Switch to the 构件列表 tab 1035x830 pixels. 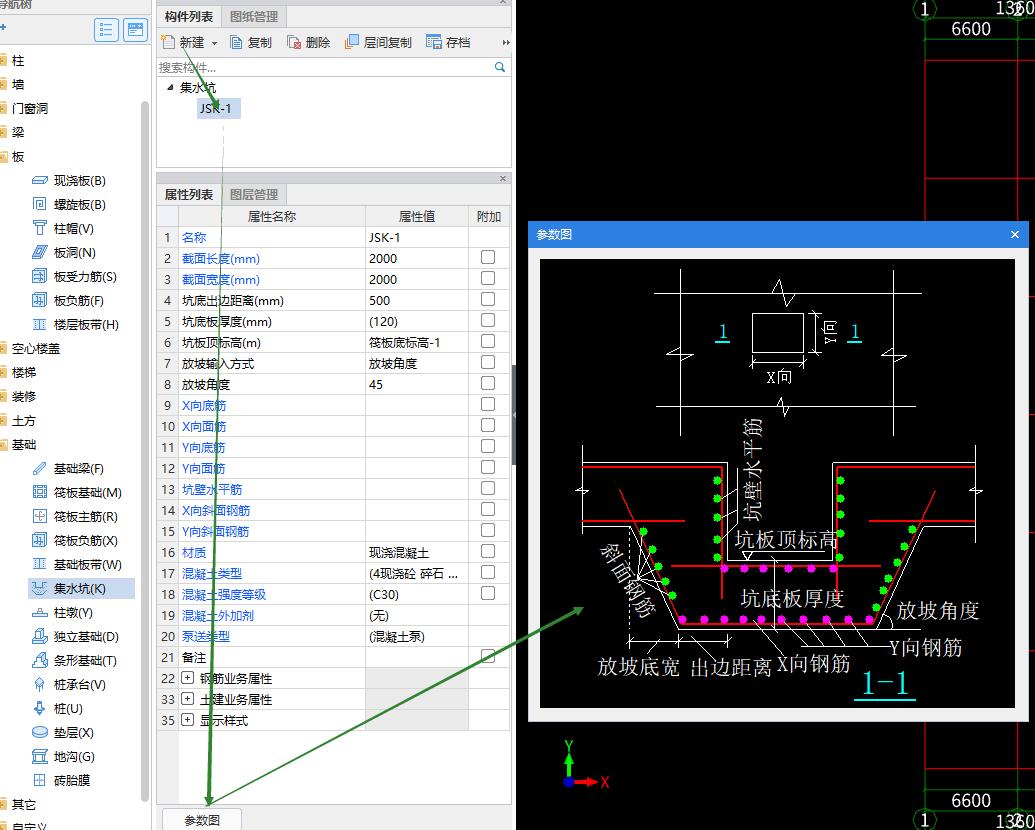[x=189, y=17]
